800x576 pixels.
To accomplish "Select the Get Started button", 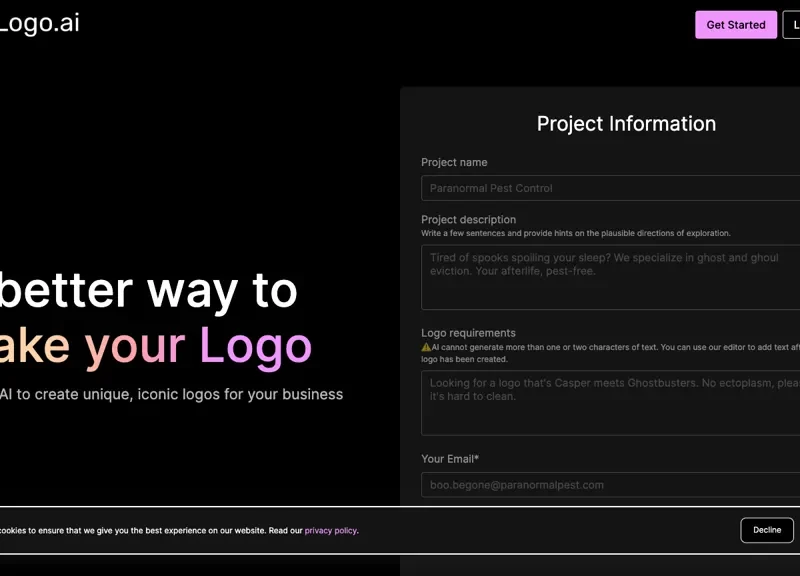I will 735,24.
